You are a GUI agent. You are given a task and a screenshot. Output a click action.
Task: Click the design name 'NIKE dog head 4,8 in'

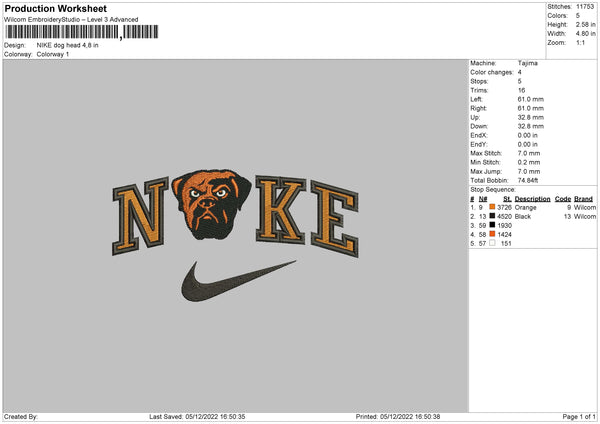(67, 45)
